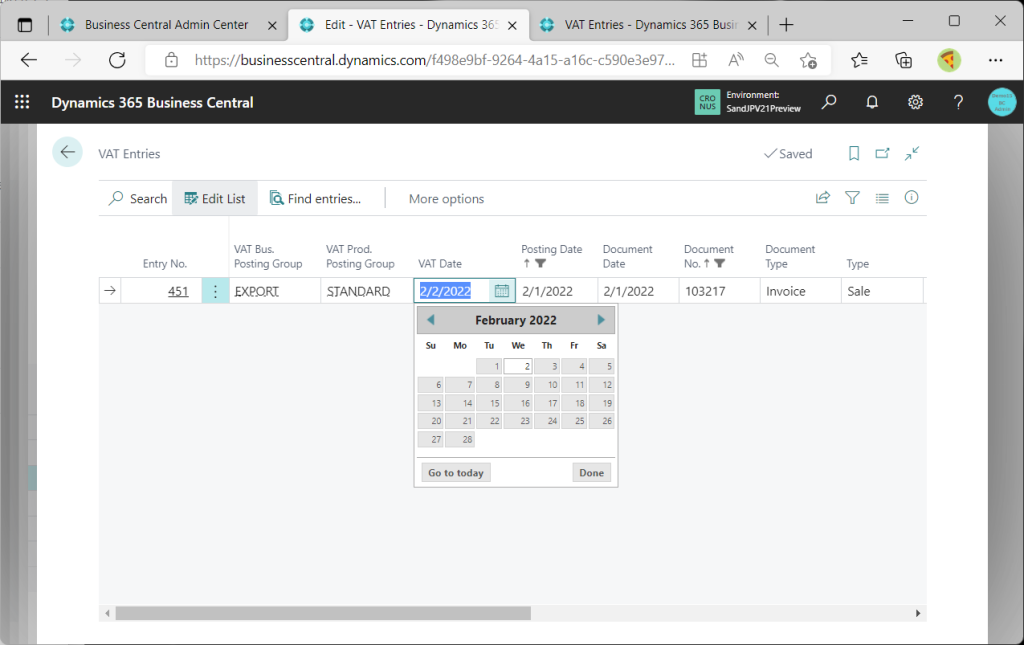Open the browser read aloud icon

735,60
